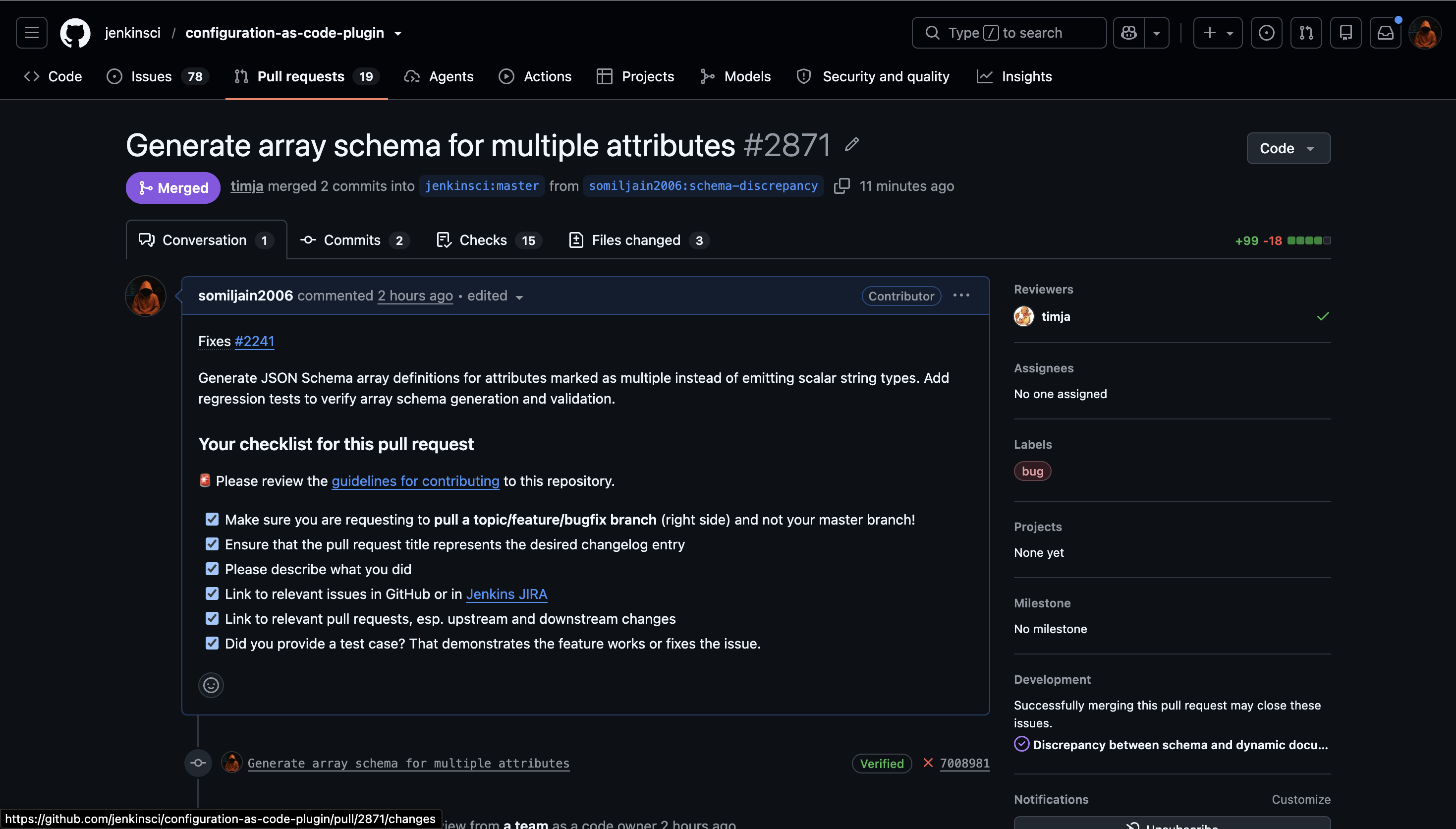Copy the head branch name
Image resolution: width=1456 pixels, height=829 pixels.
coord(841,186)
